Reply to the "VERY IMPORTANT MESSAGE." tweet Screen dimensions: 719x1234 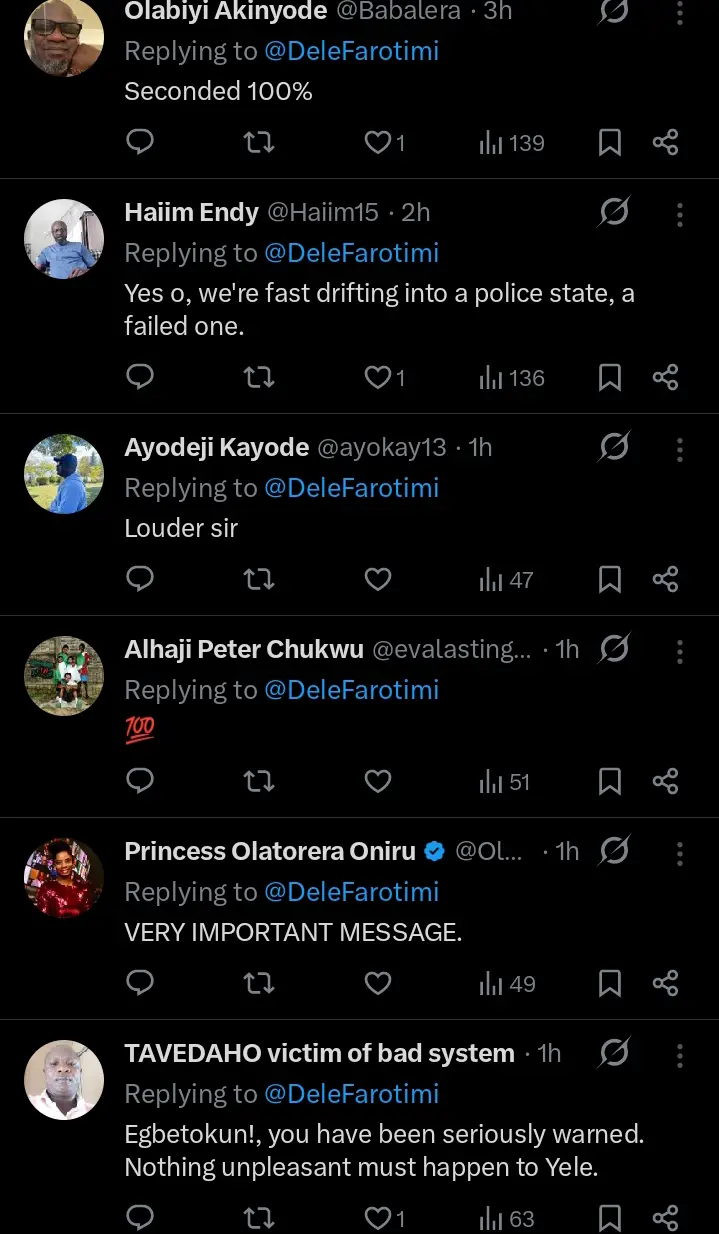click(141, 983)
